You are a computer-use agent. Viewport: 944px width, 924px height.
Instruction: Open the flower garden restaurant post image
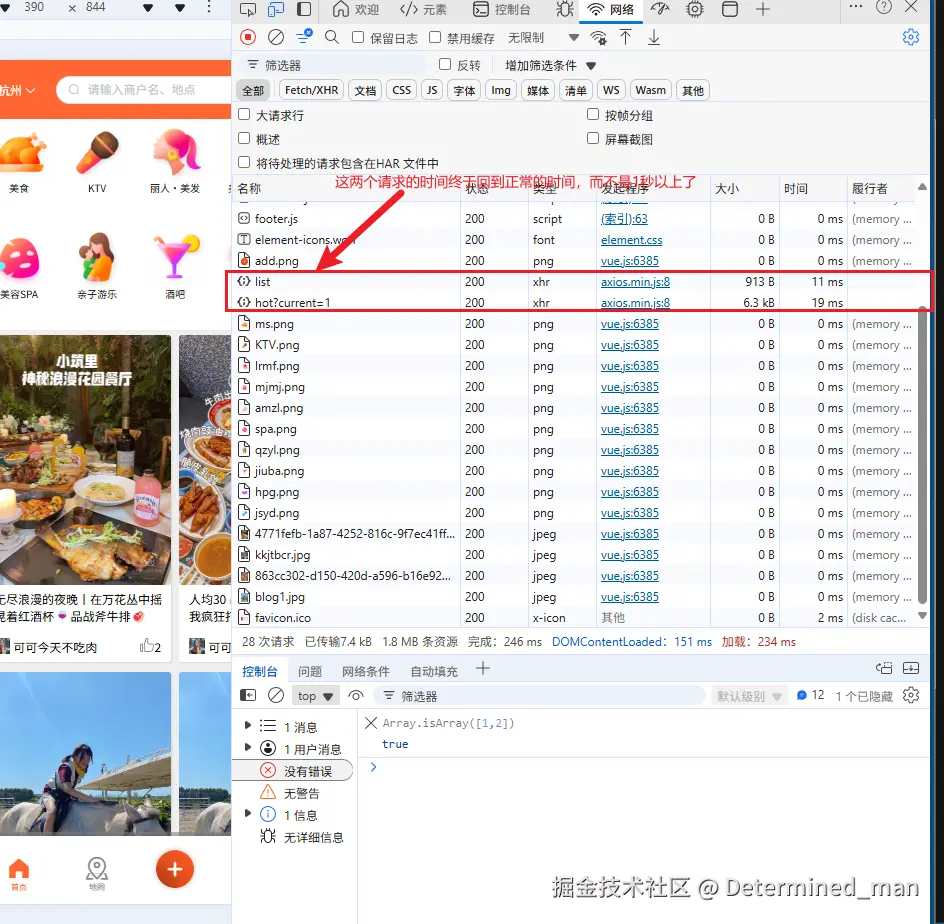click(85, 459)
